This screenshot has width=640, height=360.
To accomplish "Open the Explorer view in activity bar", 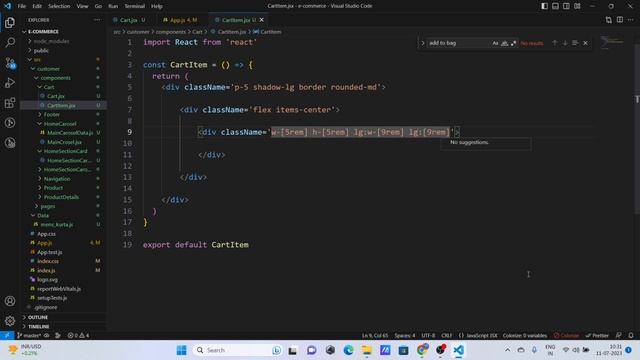I will [10, 22].
